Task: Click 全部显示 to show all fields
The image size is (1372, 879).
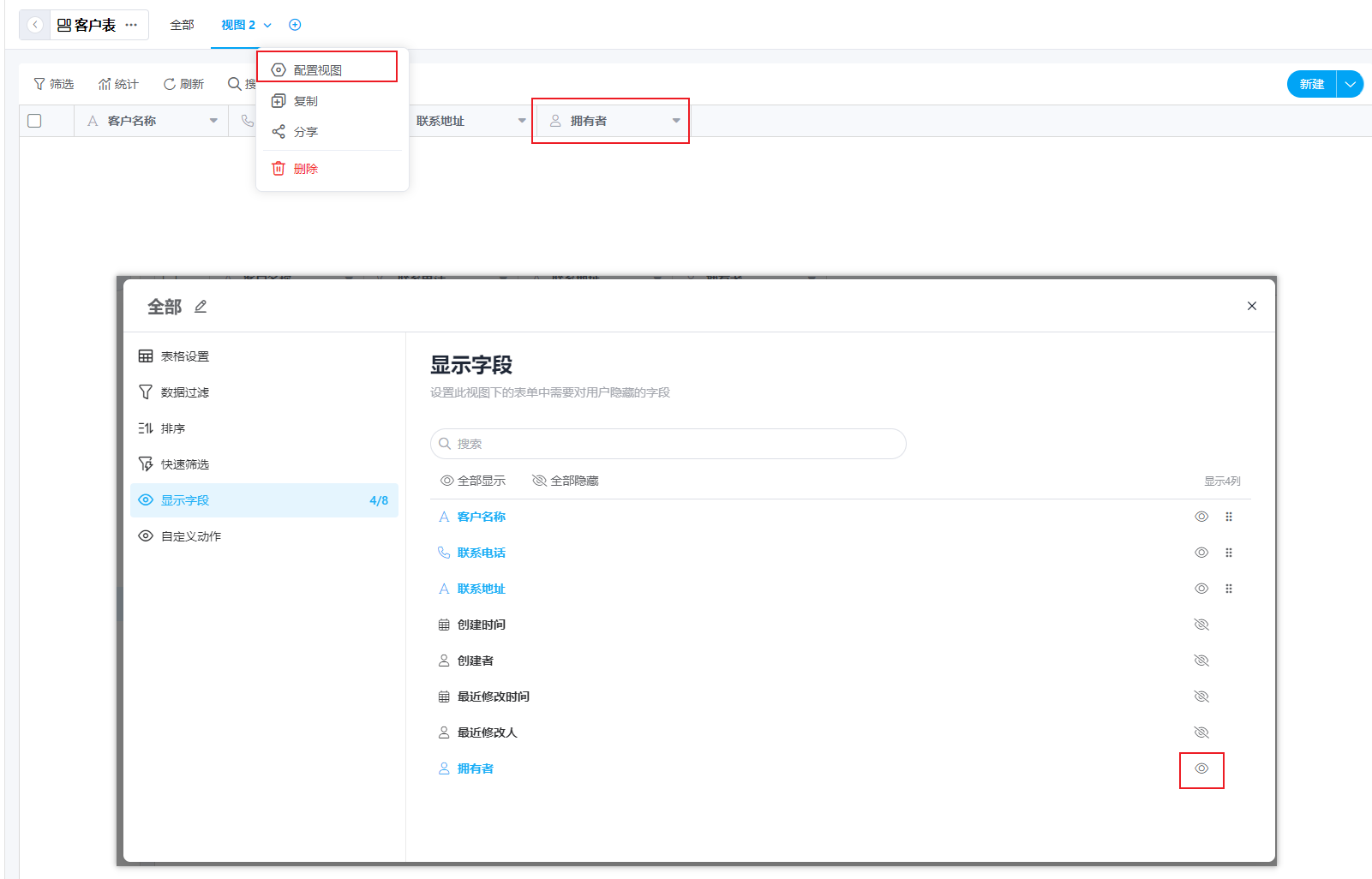Action: (473, 481)
